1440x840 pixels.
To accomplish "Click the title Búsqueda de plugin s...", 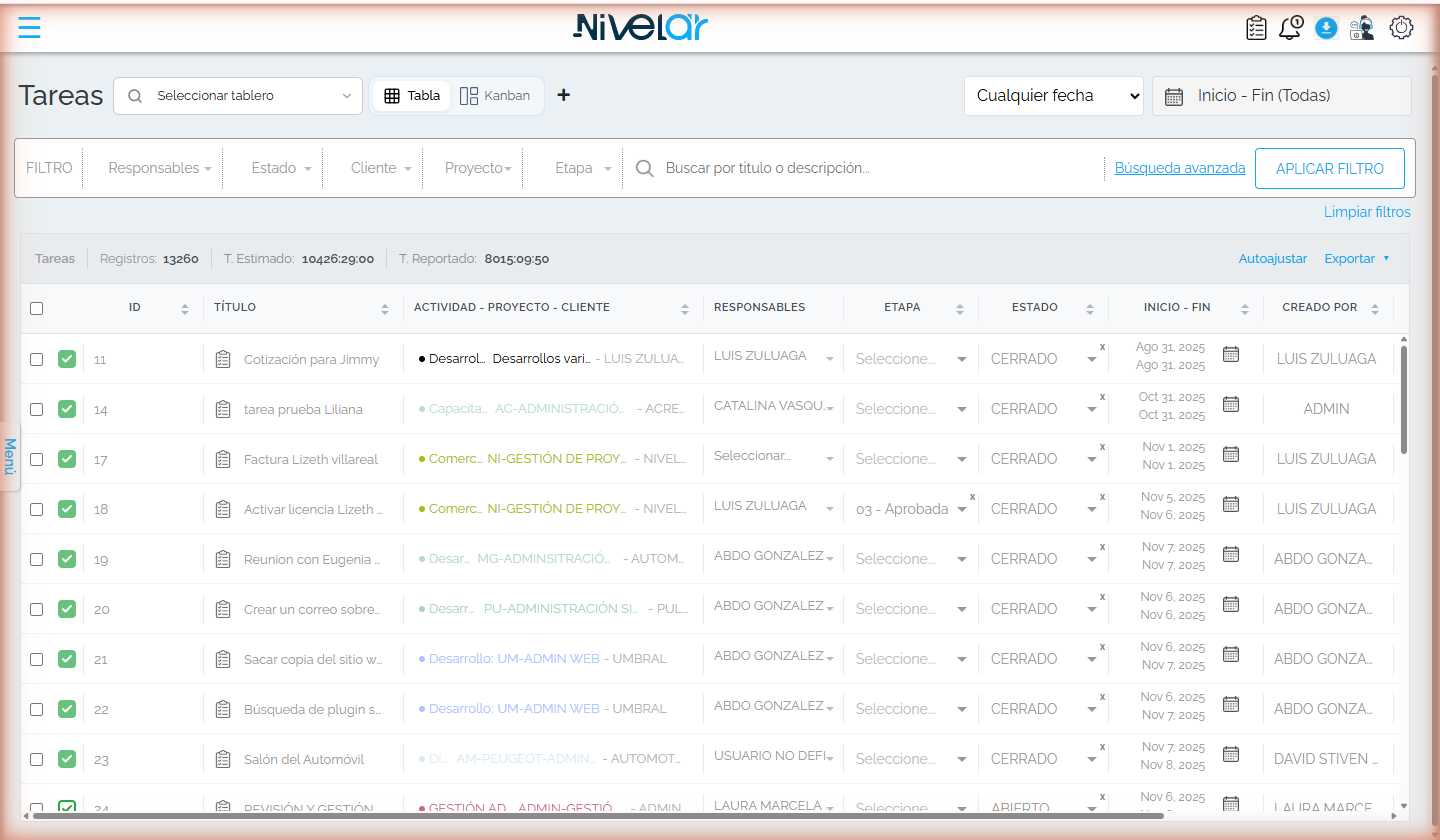I will pyautogui.click(x=313, y=709).
